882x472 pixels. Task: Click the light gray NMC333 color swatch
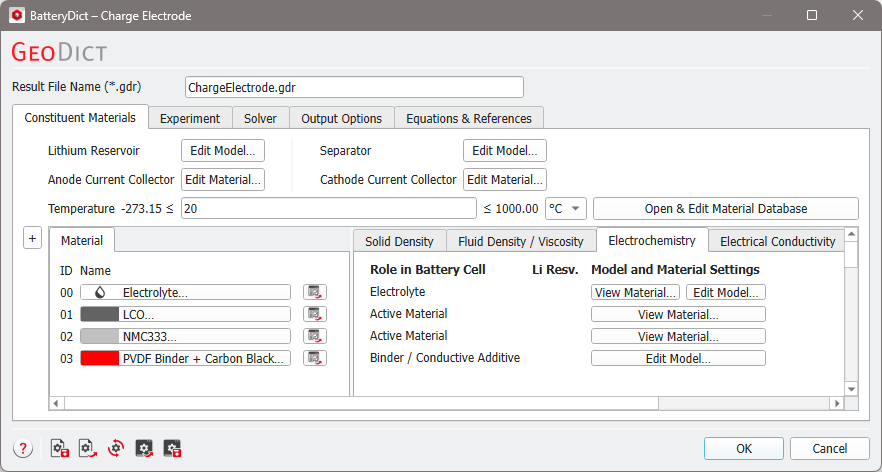[100, 336]
